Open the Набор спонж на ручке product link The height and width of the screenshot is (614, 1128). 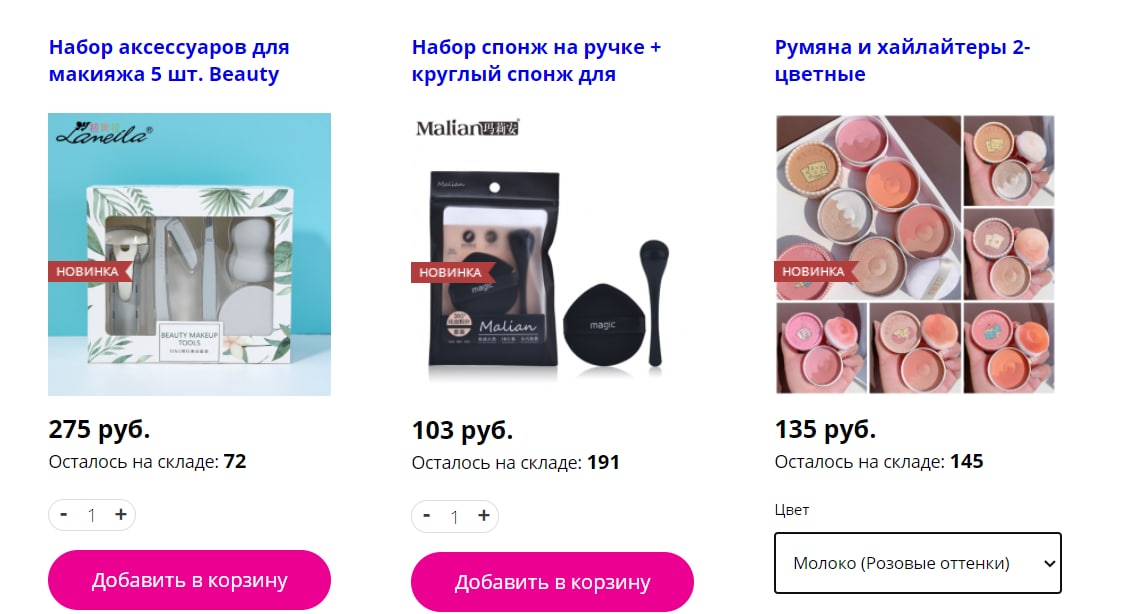tap(536, 60)
